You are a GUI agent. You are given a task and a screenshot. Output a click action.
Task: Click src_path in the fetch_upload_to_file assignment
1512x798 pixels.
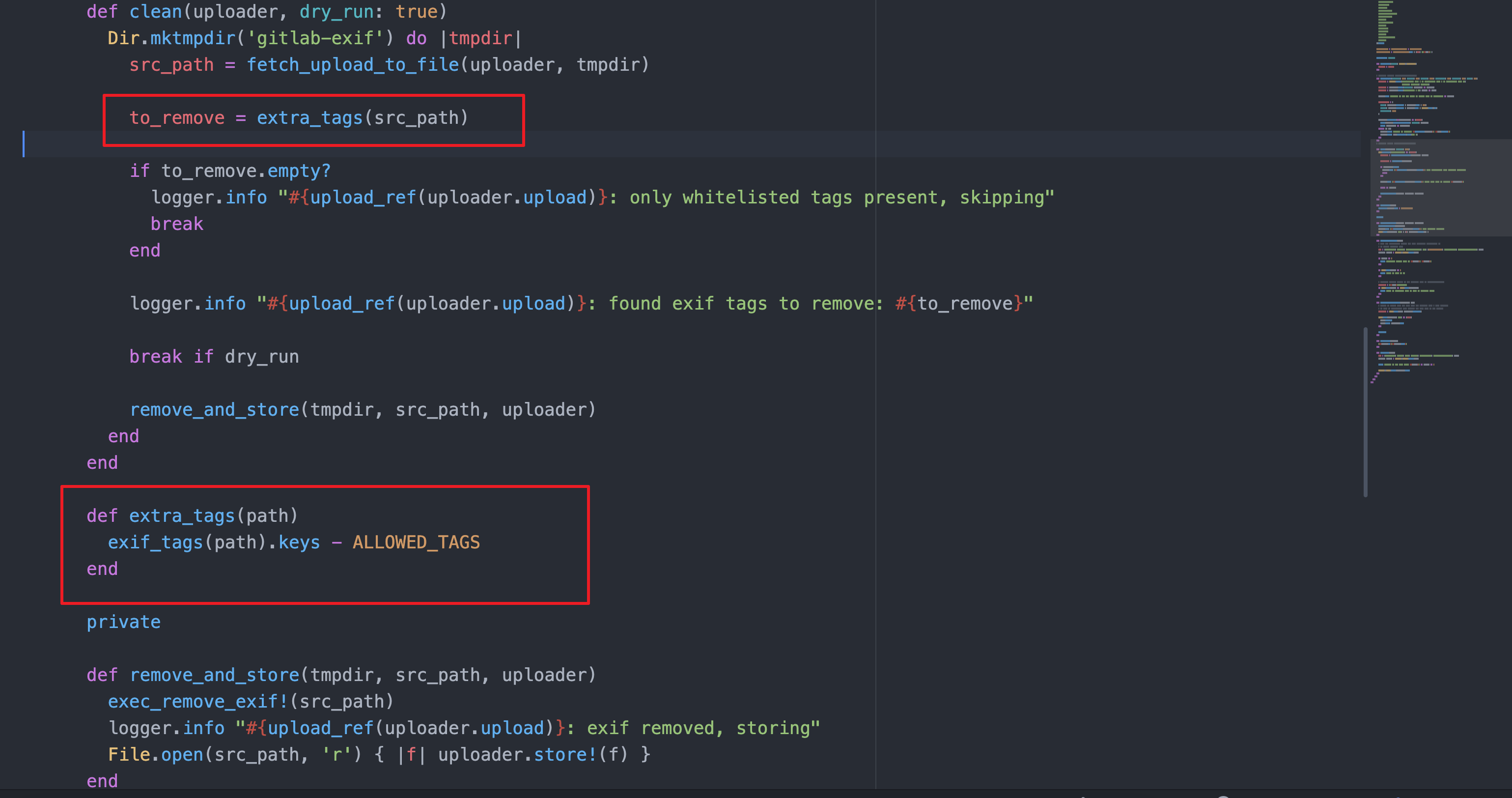(171, 64)
